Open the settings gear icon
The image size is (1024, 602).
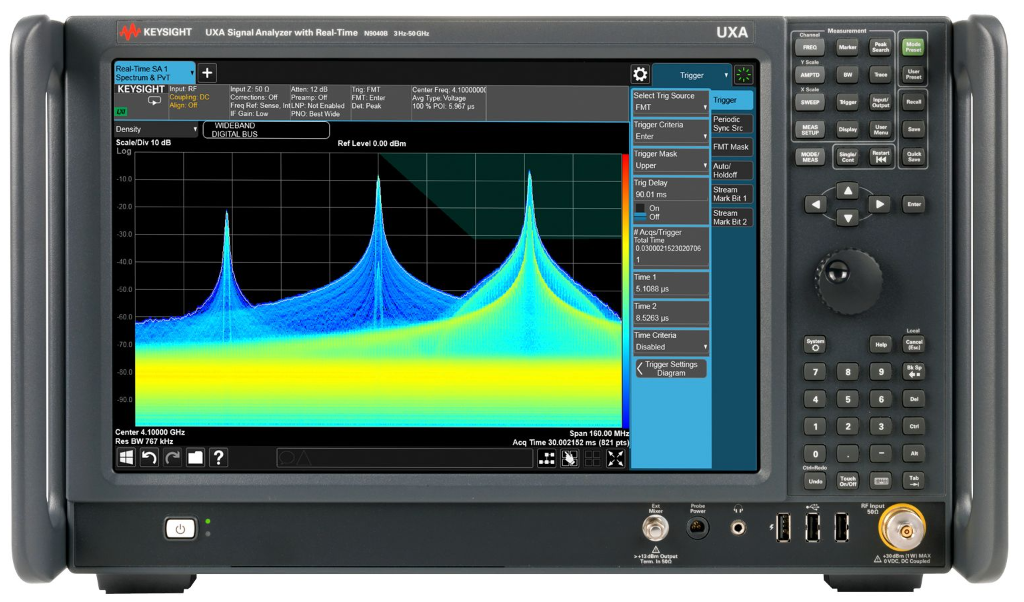(x=640, y=74)
